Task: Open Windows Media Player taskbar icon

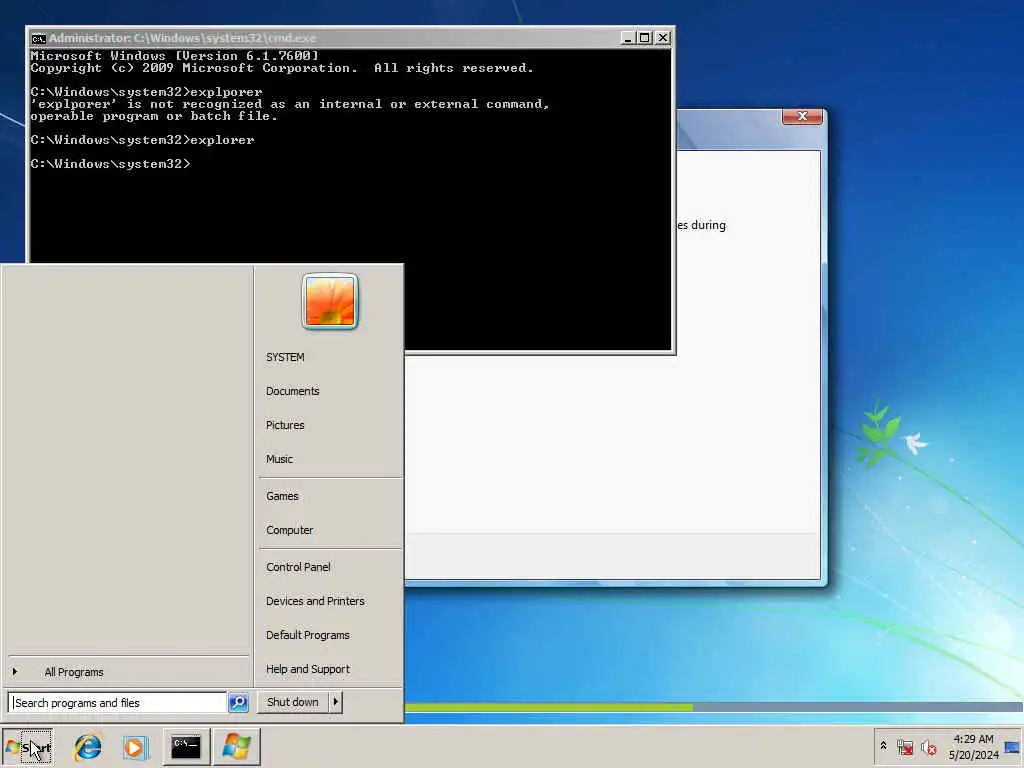Action: coord(136,746)
